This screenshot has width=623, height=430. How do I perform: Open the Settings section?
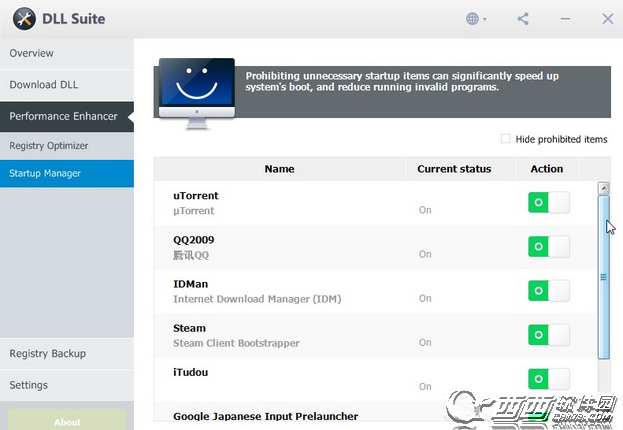point(67,385)
